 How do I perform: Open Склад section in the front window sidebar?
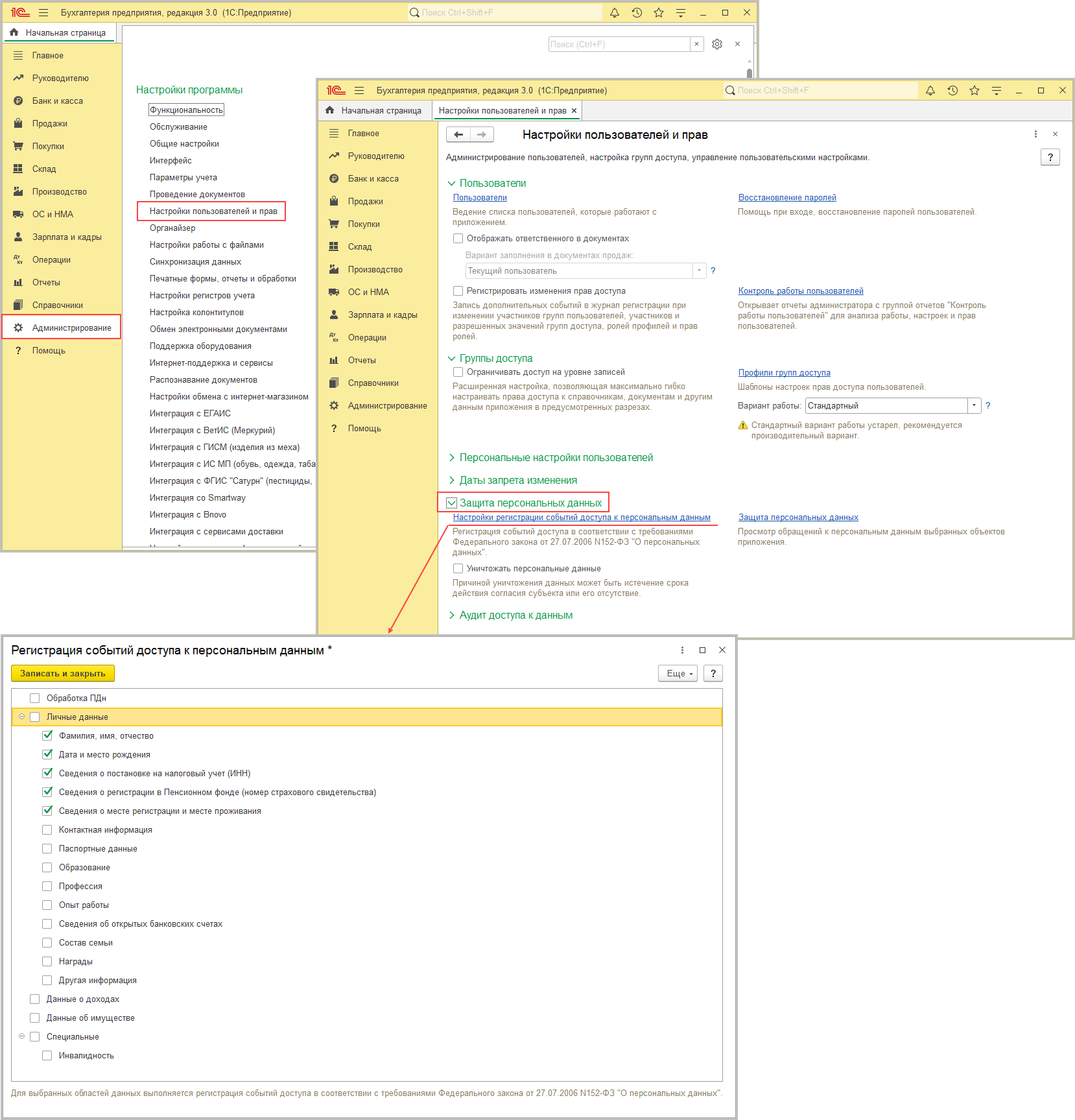(x=359, y=247)
